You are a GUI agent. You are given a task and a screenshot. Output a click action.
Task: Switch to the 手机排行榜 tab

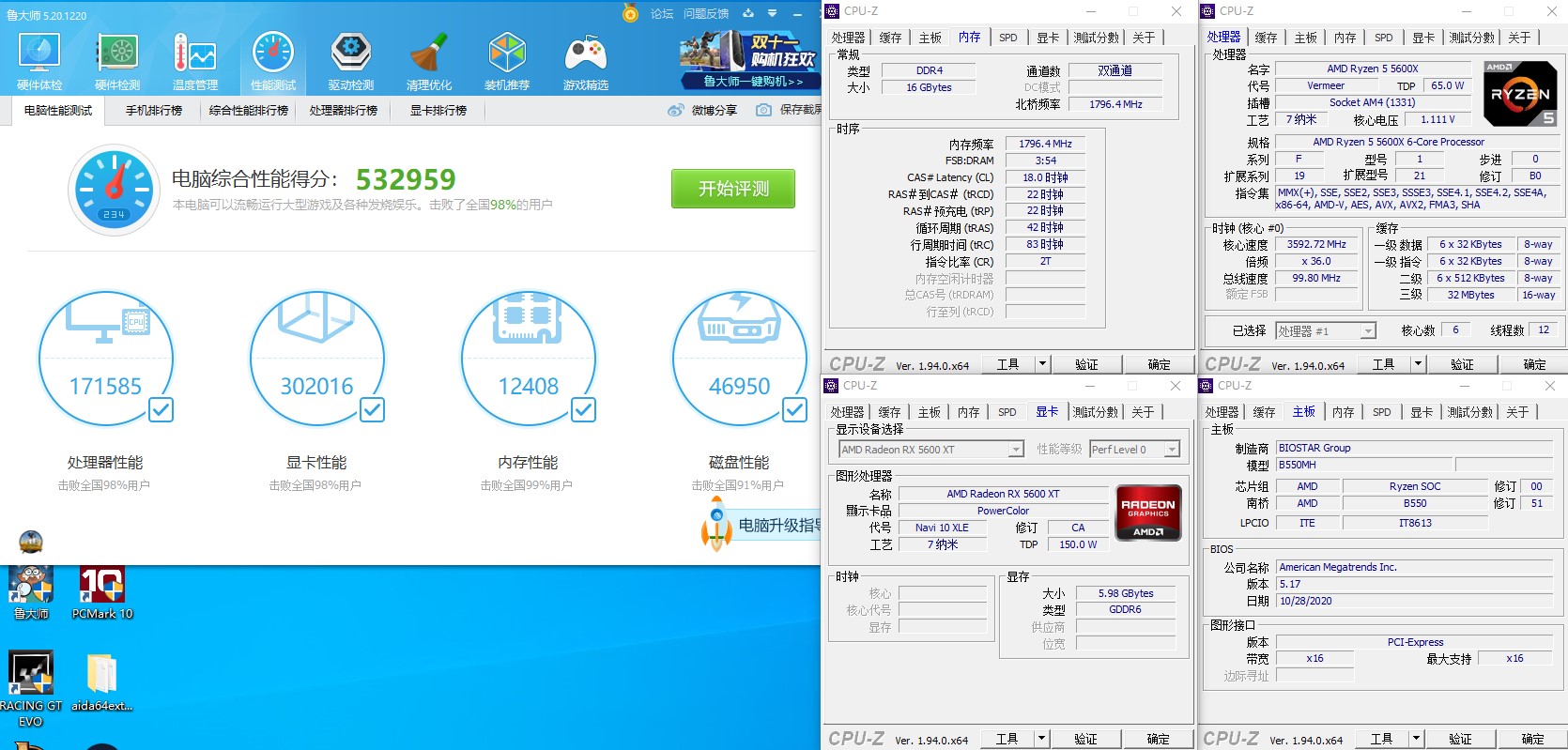pyautogui.click(x=154, y=110)
